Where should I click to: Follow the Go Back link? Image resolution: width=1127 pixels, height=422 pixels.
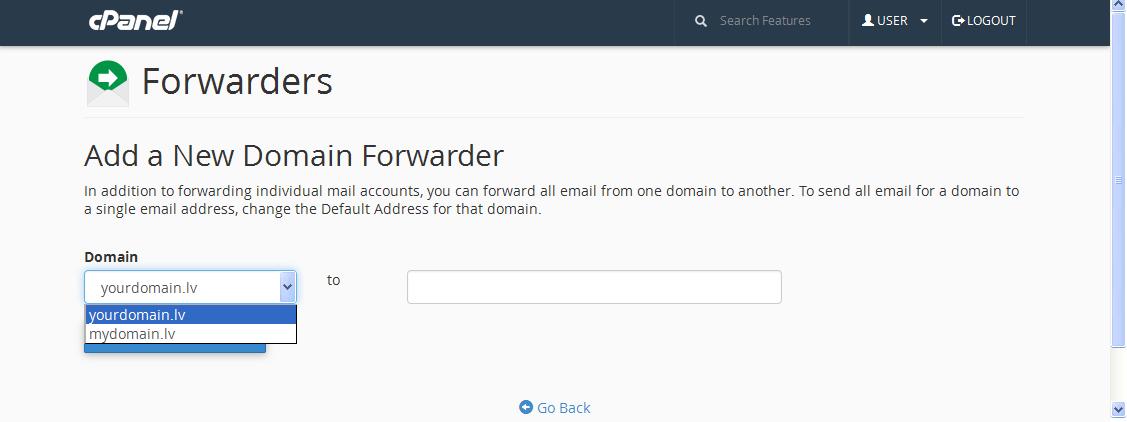coord(554,408)
